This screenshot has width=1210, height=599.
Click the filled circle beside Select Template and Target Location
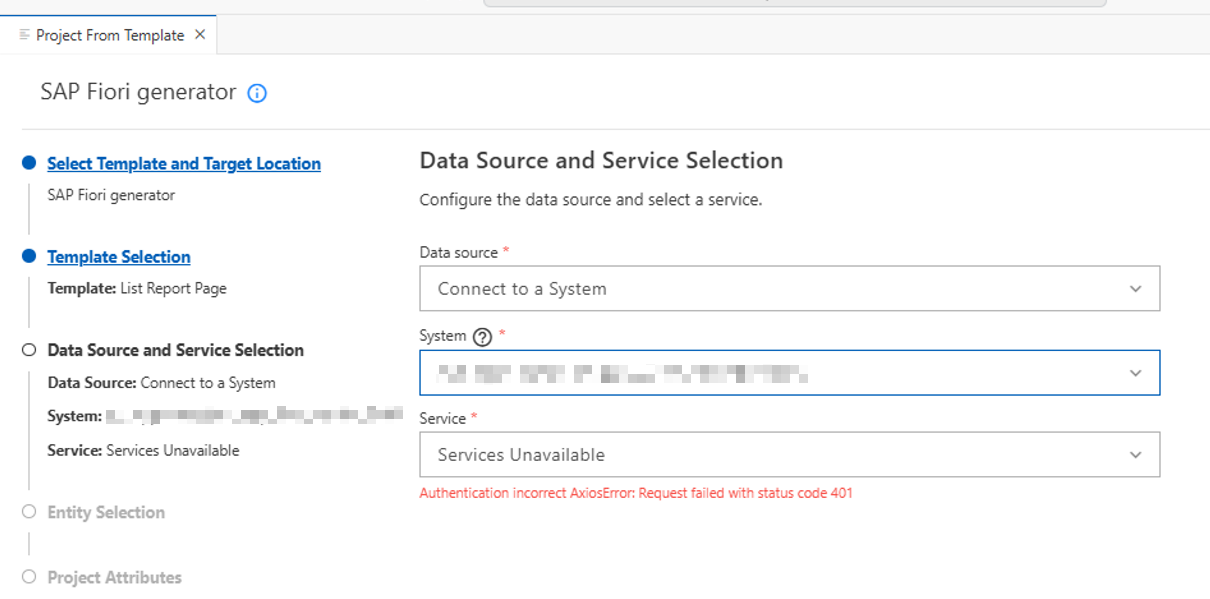coord(29,163)
